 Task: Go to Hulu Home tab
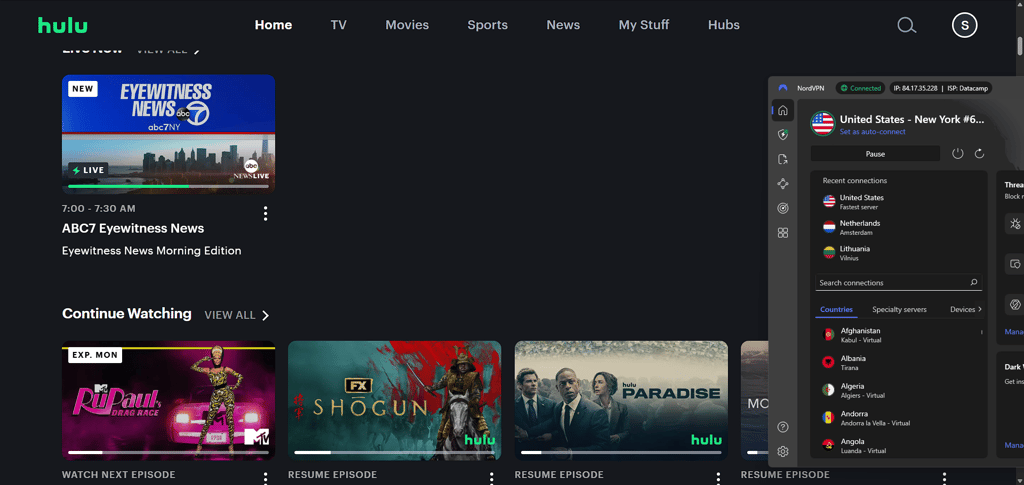pyautogui.click(x=273, y=25)
